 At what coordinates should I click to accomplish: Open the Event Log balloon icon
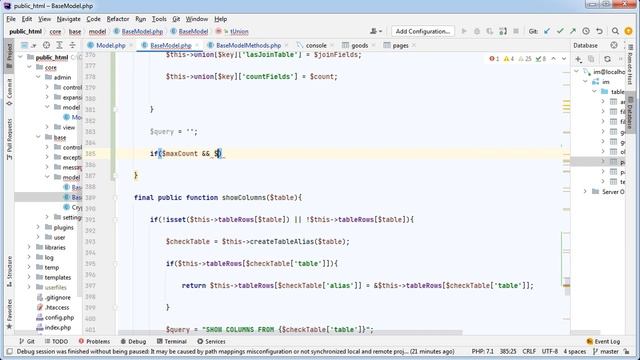pyautogui.click(x=603, y=341)
